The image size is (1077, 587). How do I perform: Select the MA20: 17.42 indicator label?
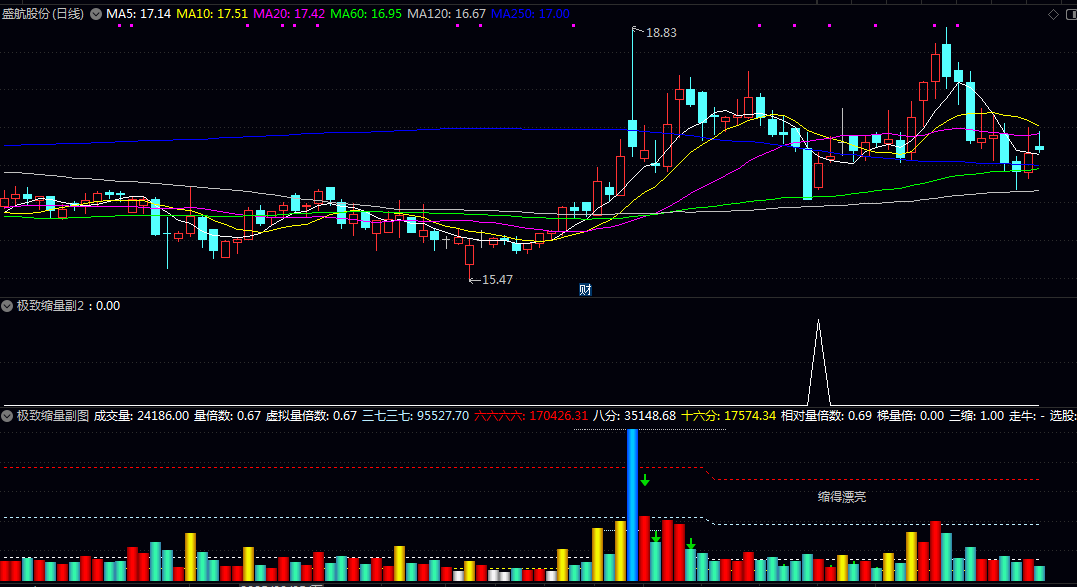[289, 14]
